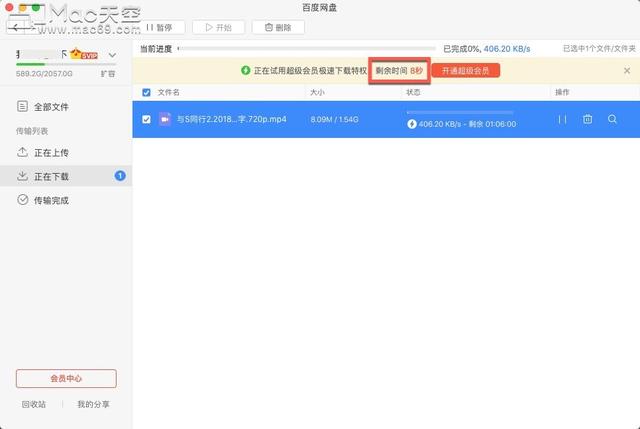Click the SVIP crown badge
Image resolution: width=640 pixels, height=429 pixels.
(84, 54)
